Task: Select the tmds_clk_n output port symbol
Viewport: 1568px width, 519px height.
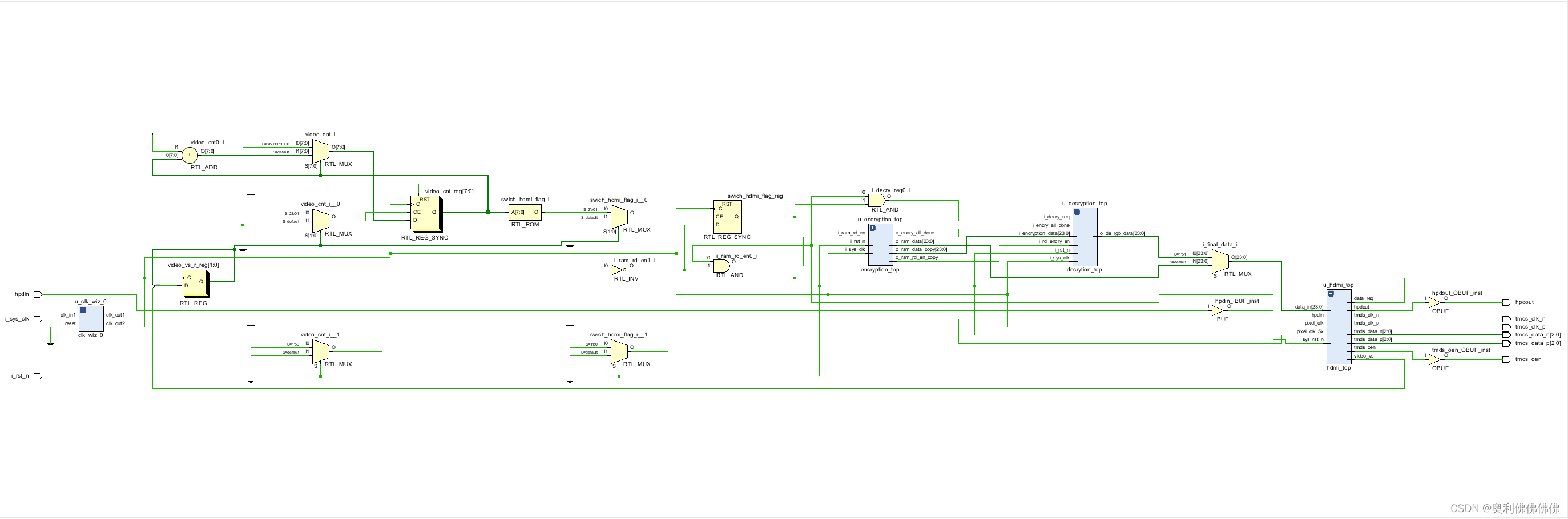Action: (x=1506, y=319)
